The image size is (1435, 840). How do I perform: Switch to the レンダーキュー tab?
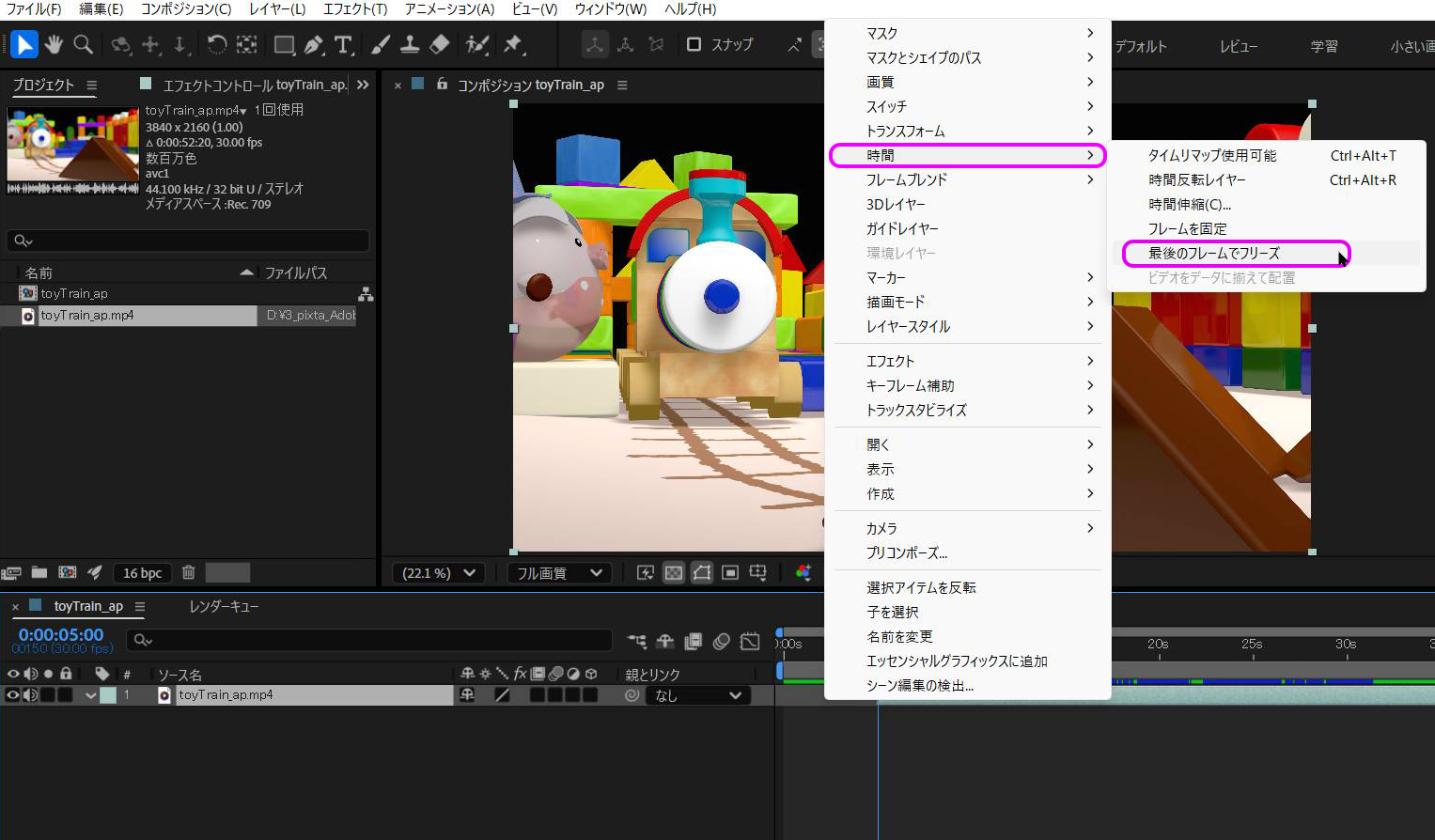point(224,606)
